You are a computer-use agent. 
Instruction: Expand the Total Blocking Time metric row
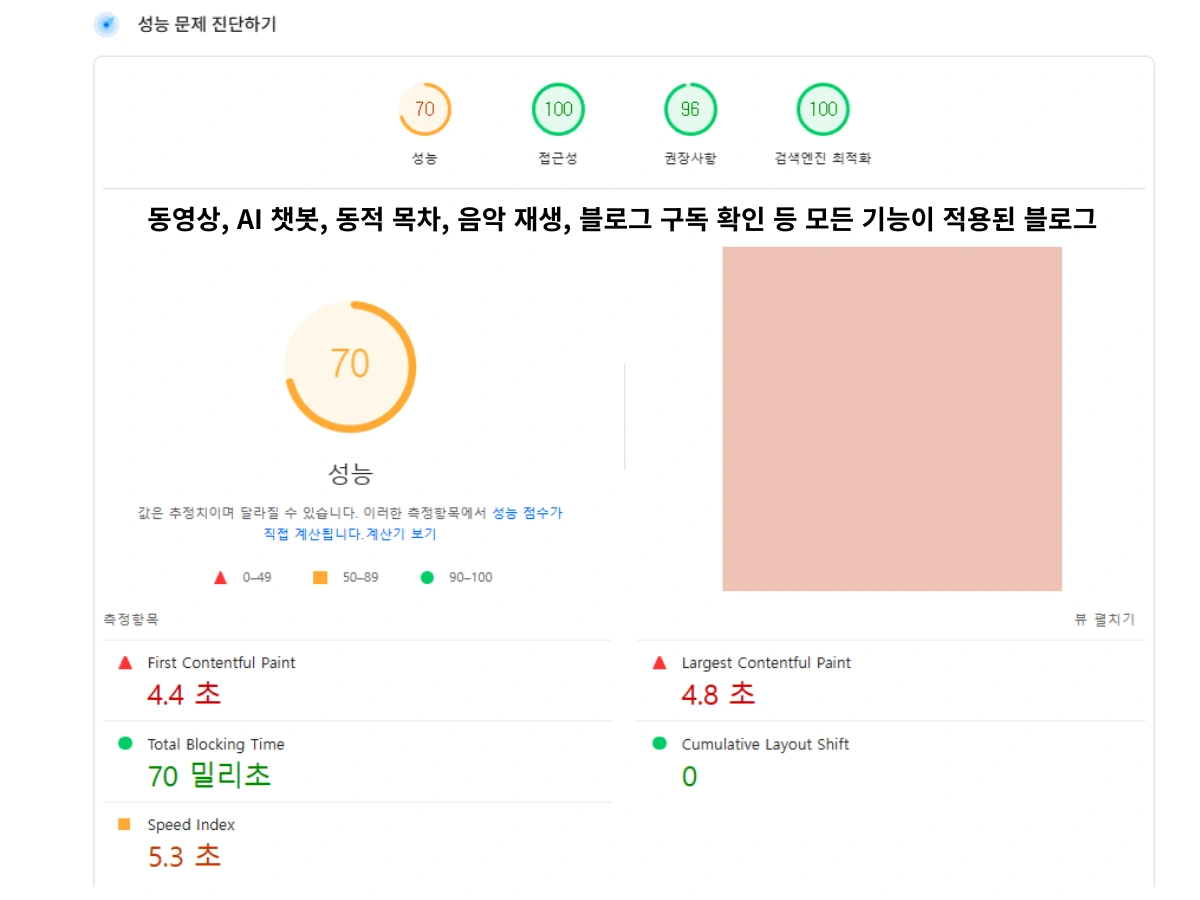(x=215, y=744)
